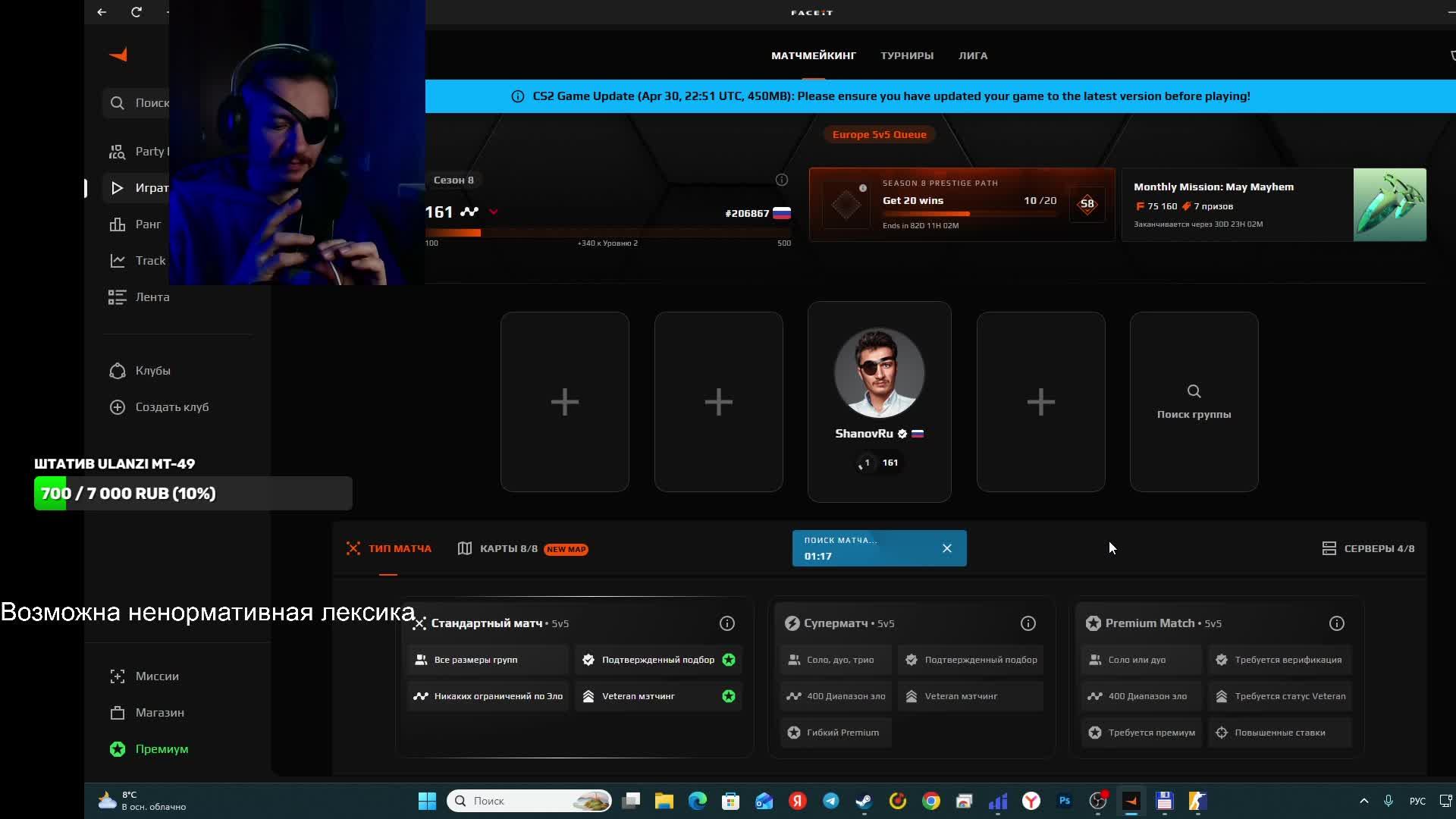Viewport: 1456px width, 819px height.
Task: Select the Стандартный матч match type
Action: point(575,677)
